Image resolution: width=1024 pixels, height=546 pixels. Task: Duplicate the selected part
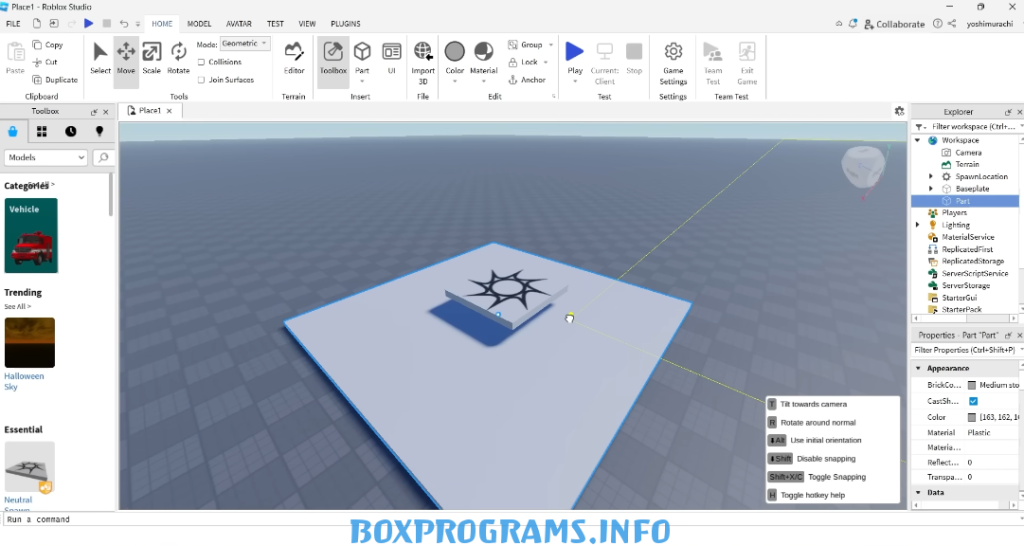[x=55, y=80]
